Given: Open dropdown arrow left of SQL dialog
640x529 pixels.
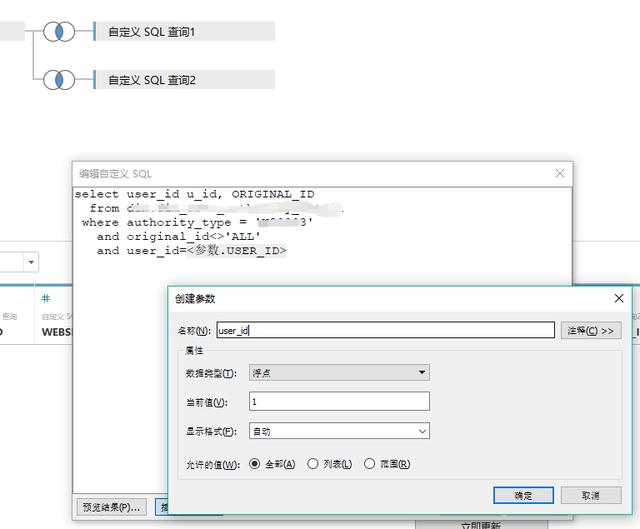Looking at the screenshot, I should (31, 262).
